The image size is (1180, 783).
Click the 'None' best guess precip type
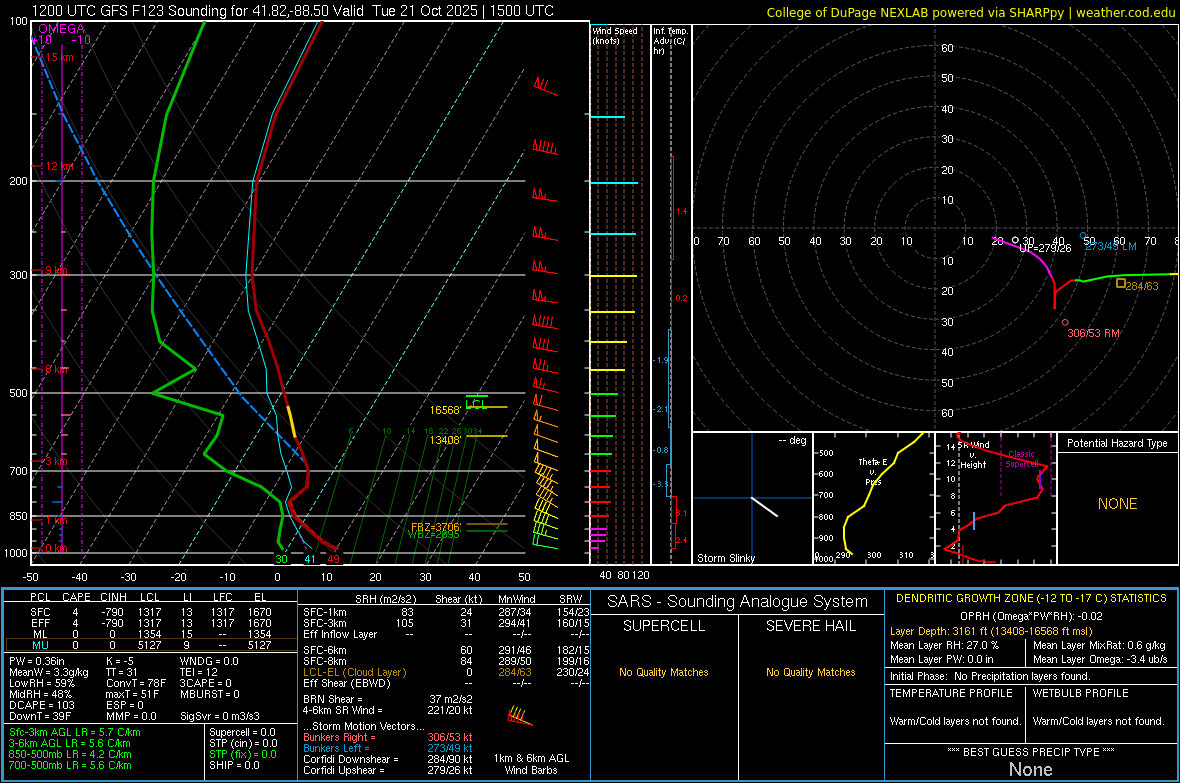point(1030,769)
